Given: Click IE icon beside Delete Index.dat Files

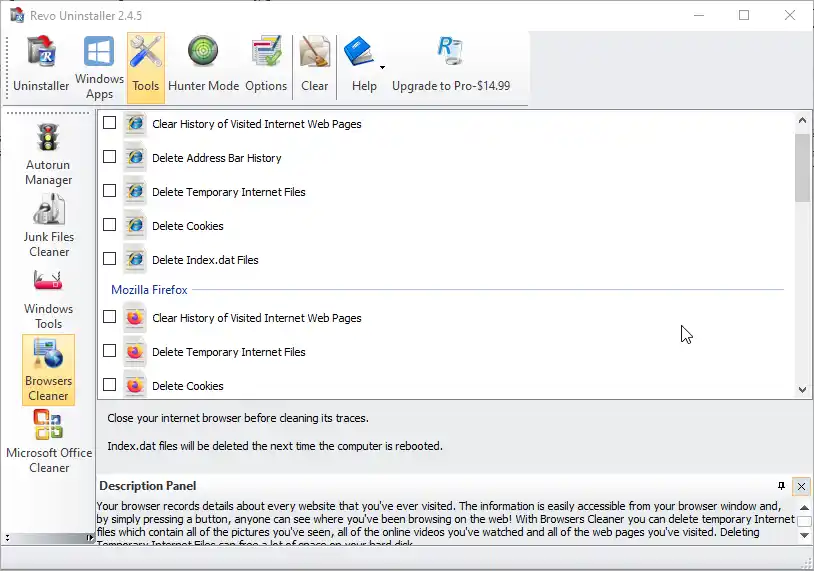Looking at the screenshot, I should coord(135,259).
